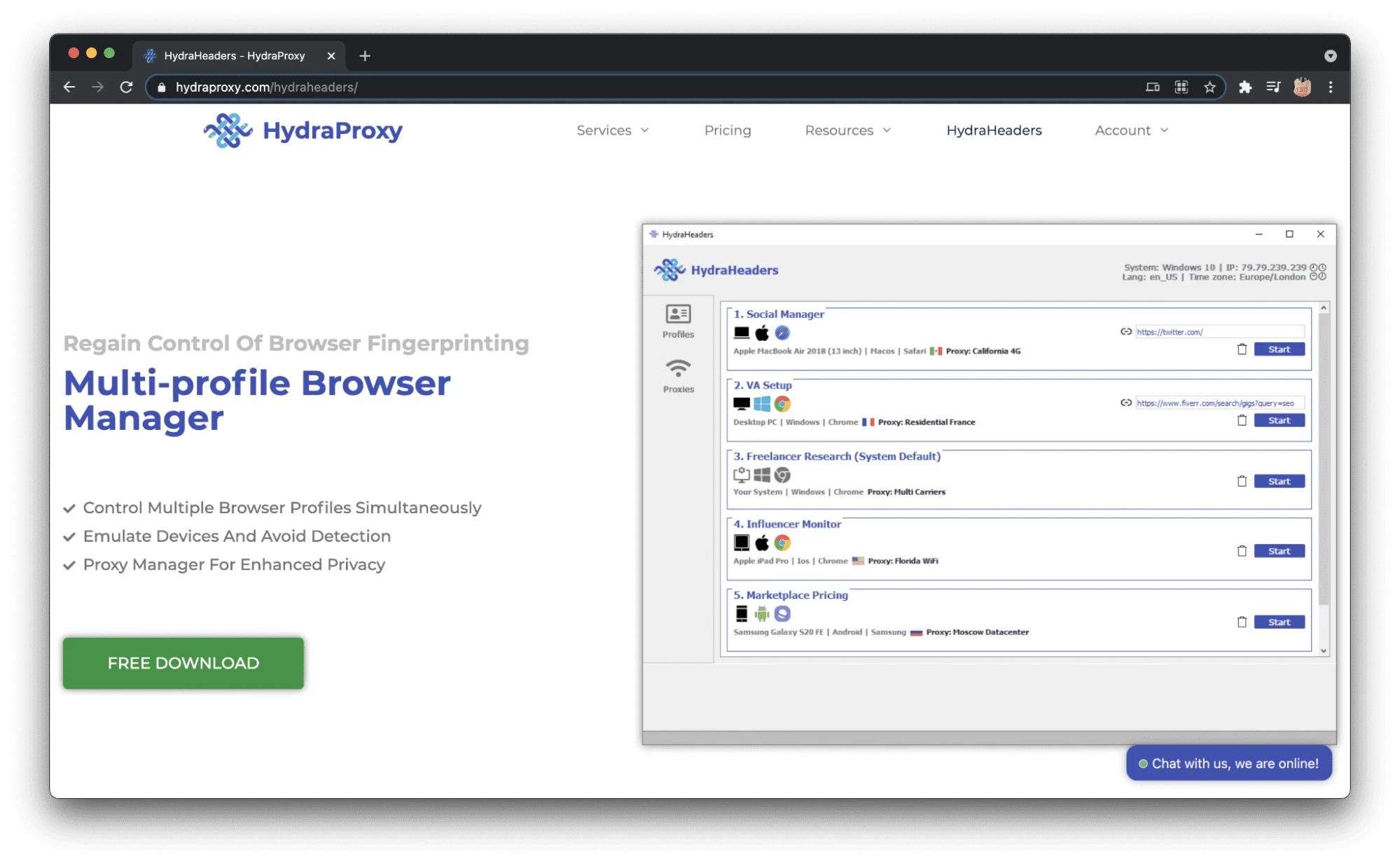Screen dimensions: 1400x864
Task: Delete the Social Manager profile via trash icon
Action: [1242, 349]
